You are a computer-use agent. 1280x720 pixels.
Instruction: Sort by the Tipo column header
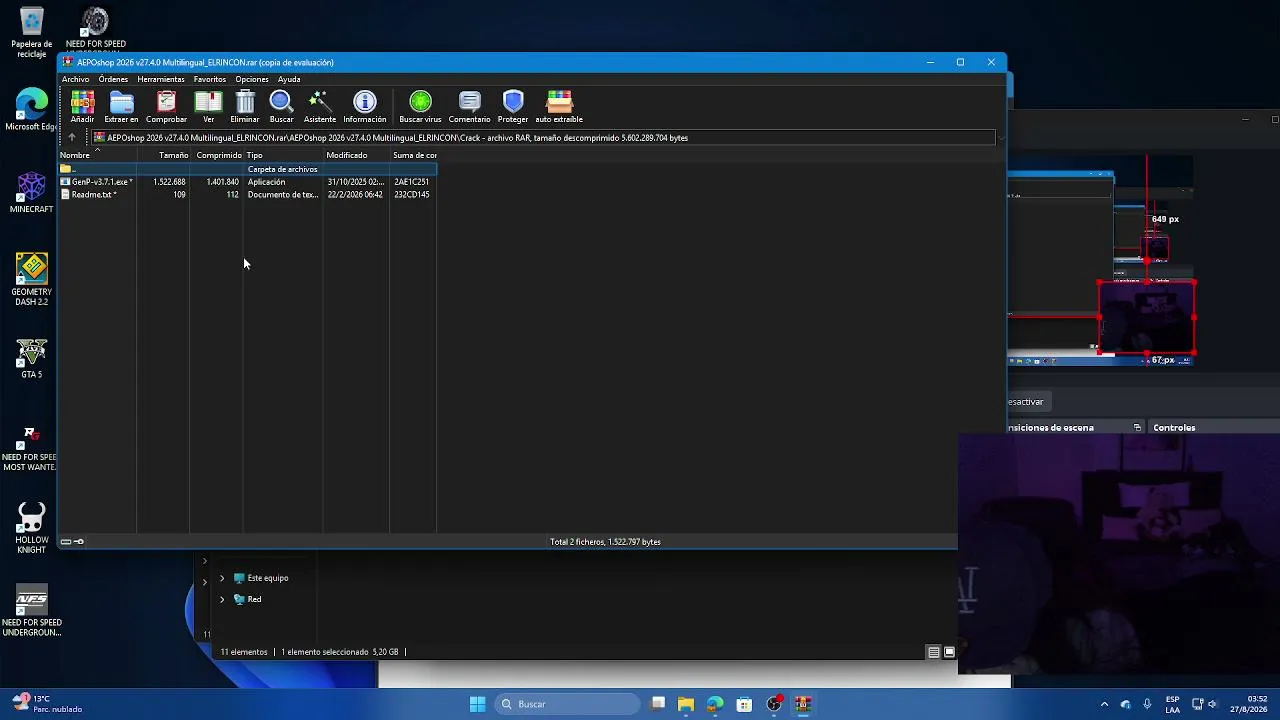[283, 155]
